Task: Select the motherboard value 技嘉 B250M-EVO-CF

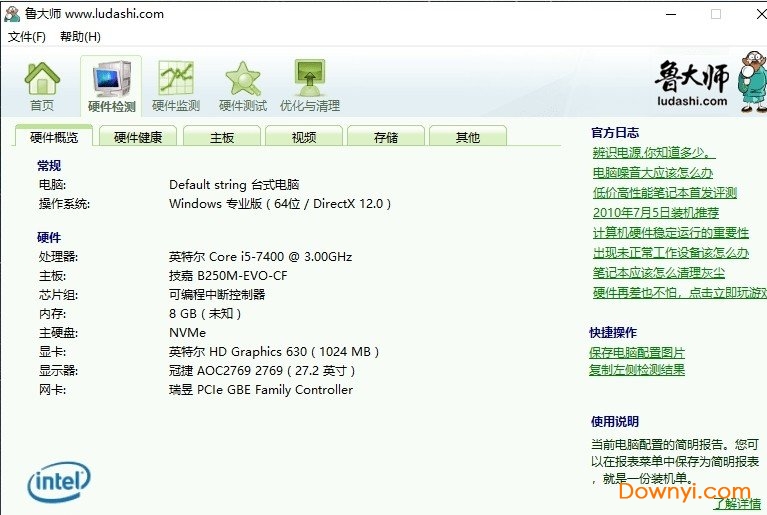Action: (228, 275)
